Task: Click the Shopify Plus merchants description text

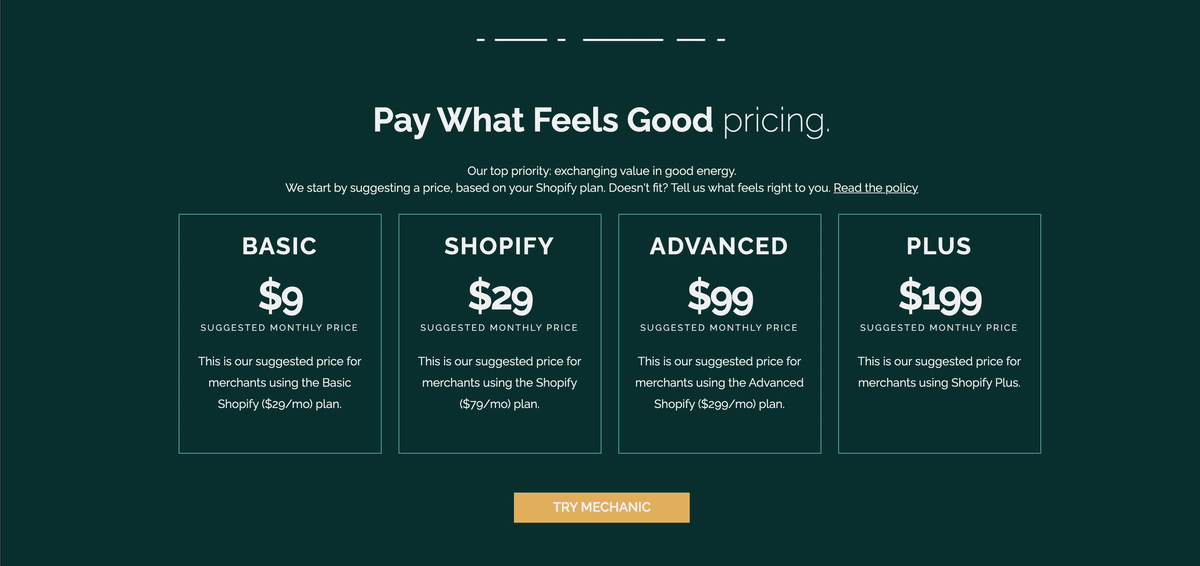Action: (939, 372)
